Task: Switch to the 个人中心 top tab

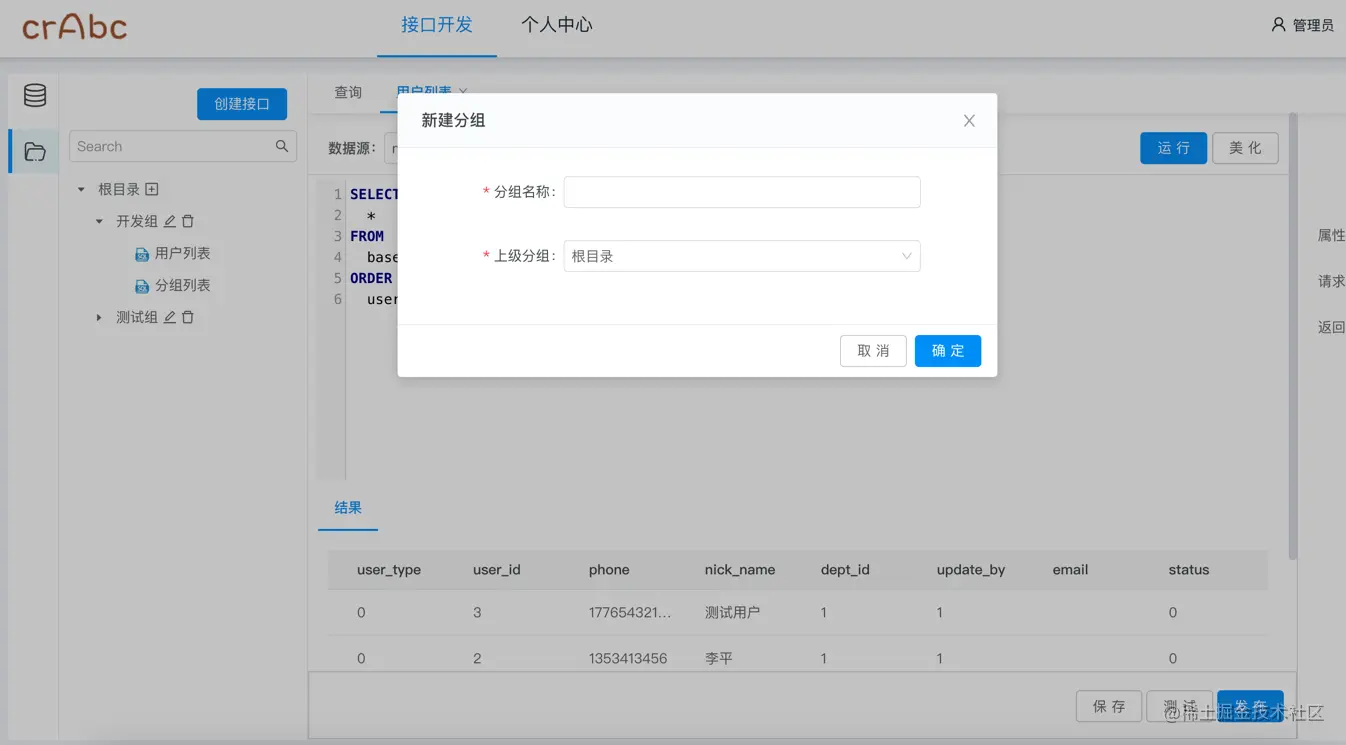Action: pos(557,25)
